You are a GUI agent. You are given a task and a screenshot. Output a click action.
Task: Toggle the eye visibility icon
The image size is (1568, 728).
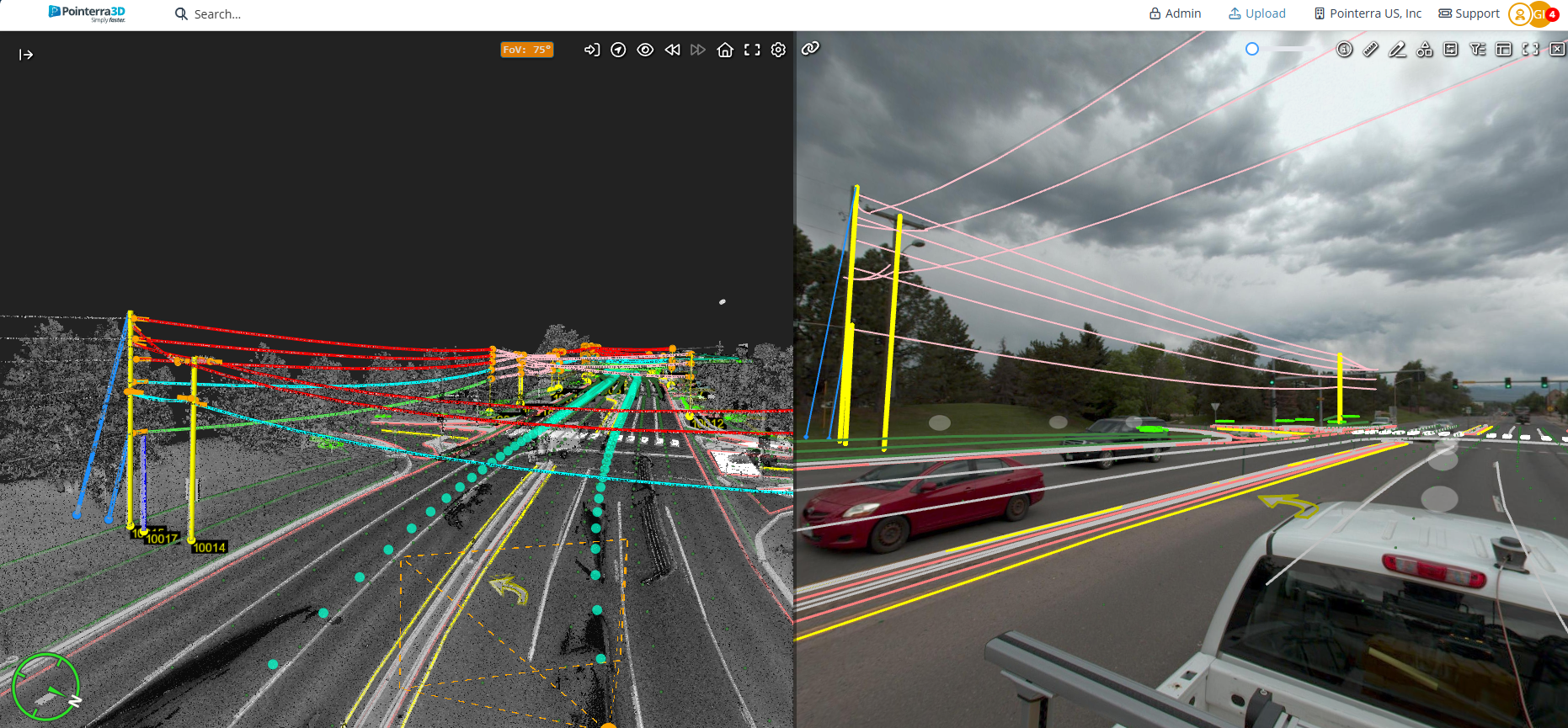[645, 50]
